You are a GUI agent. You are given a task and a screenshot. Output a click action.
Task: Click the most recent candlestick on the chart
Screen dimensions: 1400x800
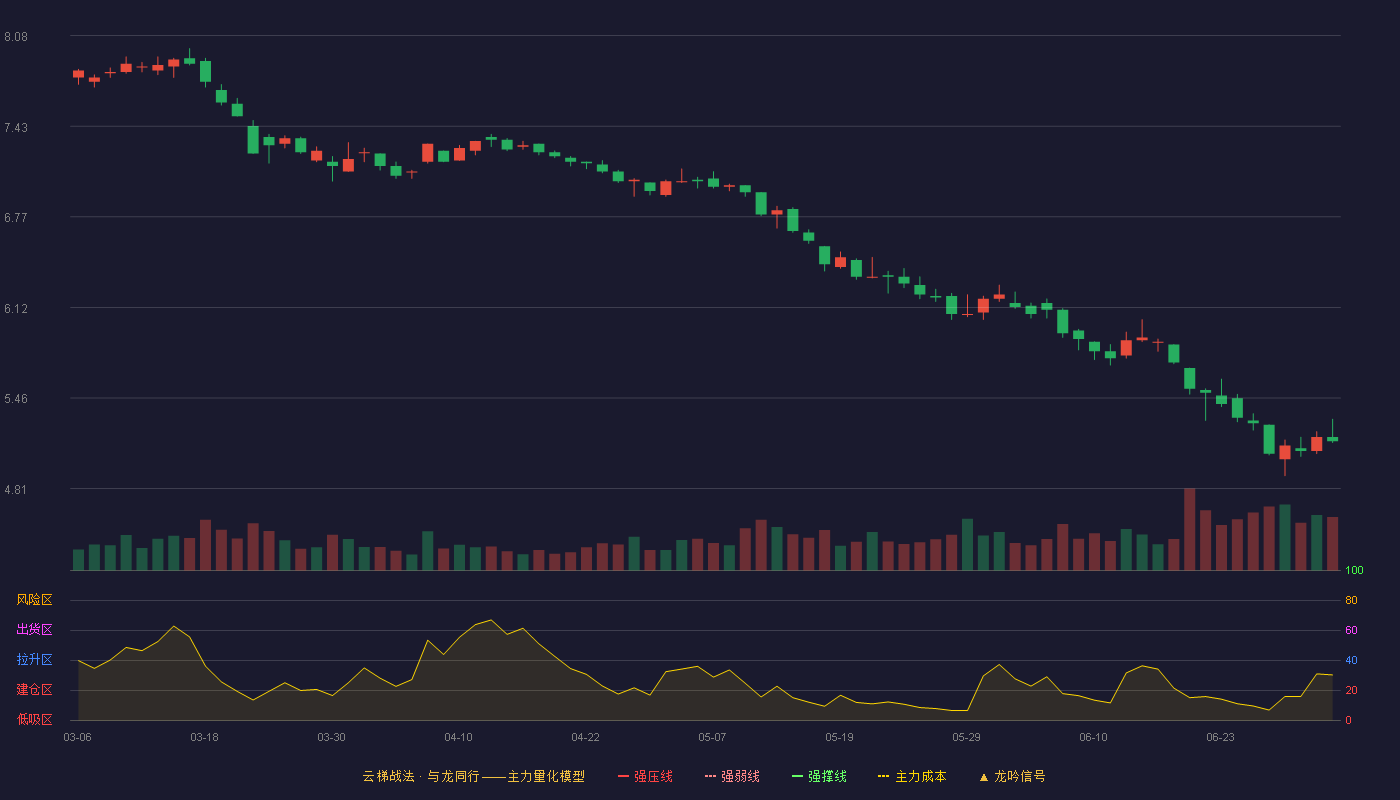click(x=1332, y=438)
